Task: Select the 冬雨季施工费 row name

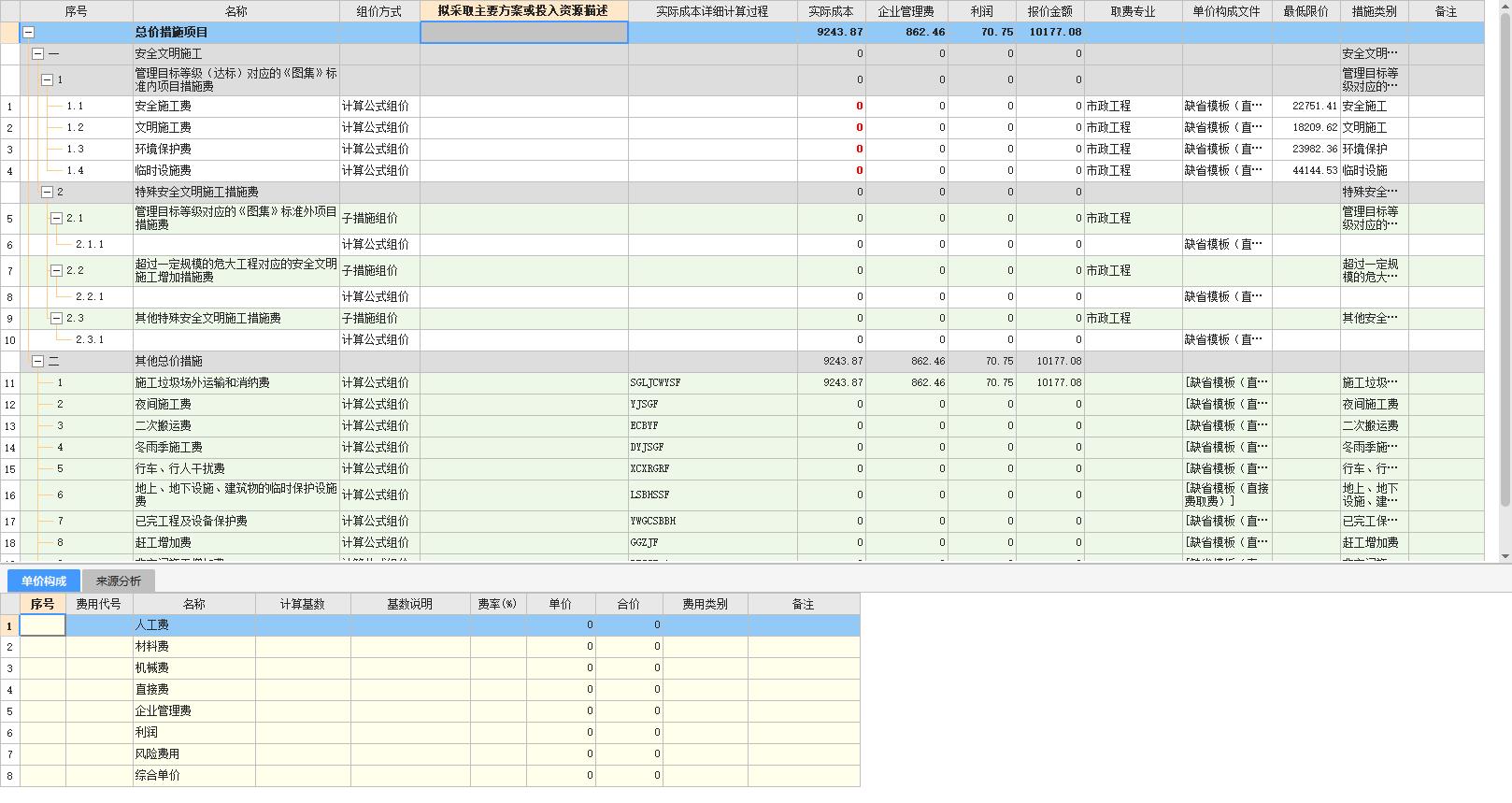Action: point(169,448)
